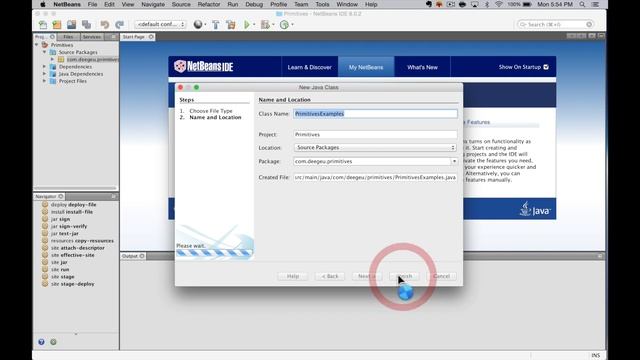Click the Wi-Fi status icon in menu bar
The height and width of the screenshot is (360, 640).
[x=499, y=4]
